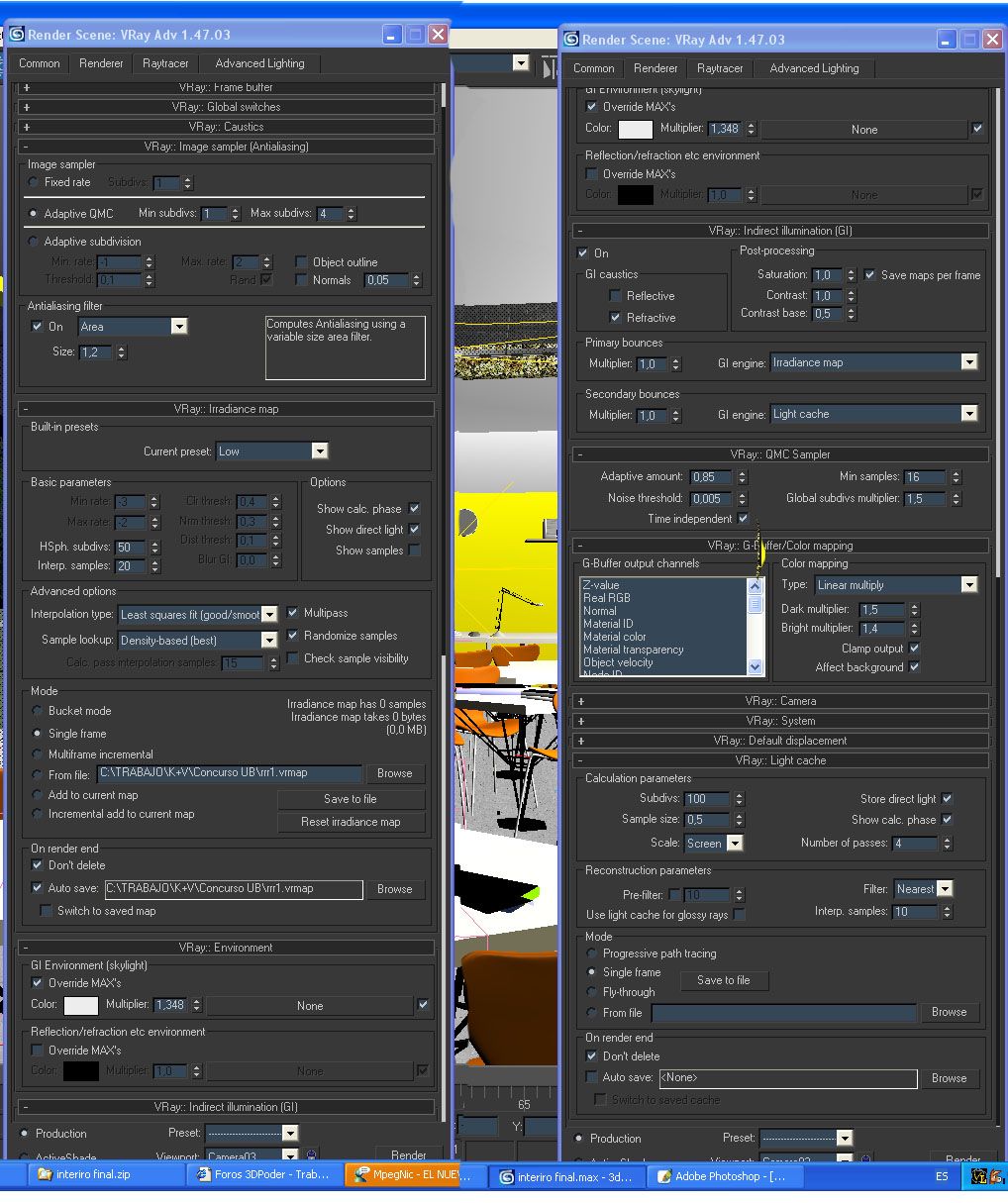This screenshot has height=1203, width=1008.
Task: Collapse the VRay QMC Sampler rollout
Action: [780, 454]
